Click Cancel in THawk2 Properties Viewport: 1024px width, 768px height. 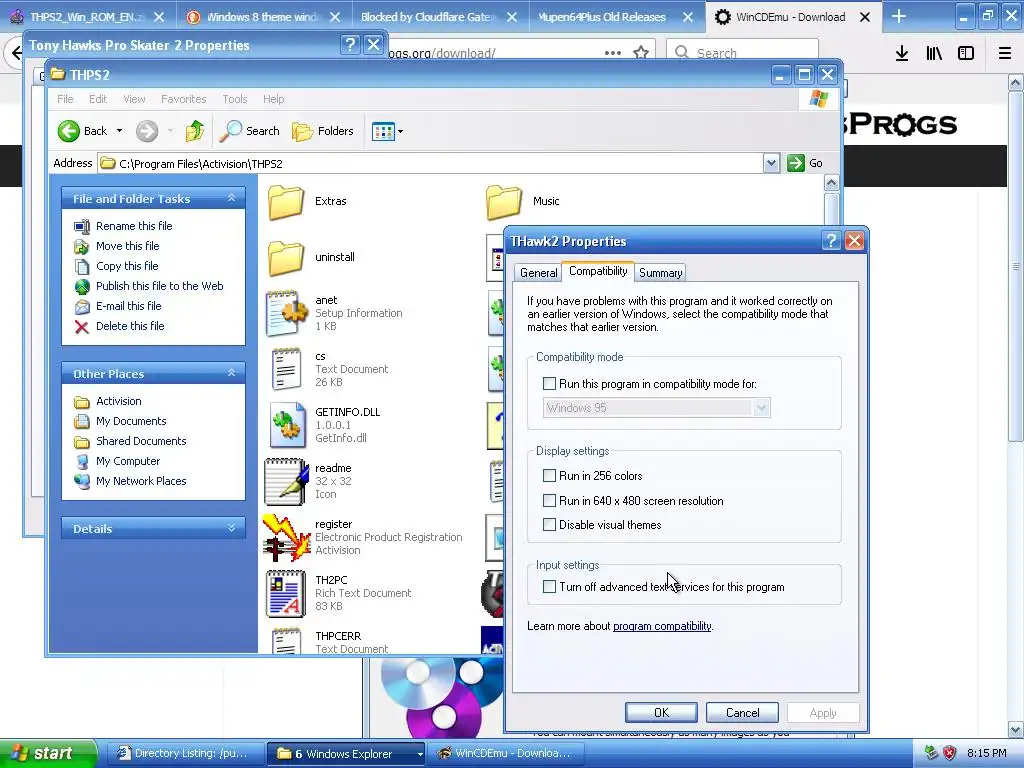point(743,713)
